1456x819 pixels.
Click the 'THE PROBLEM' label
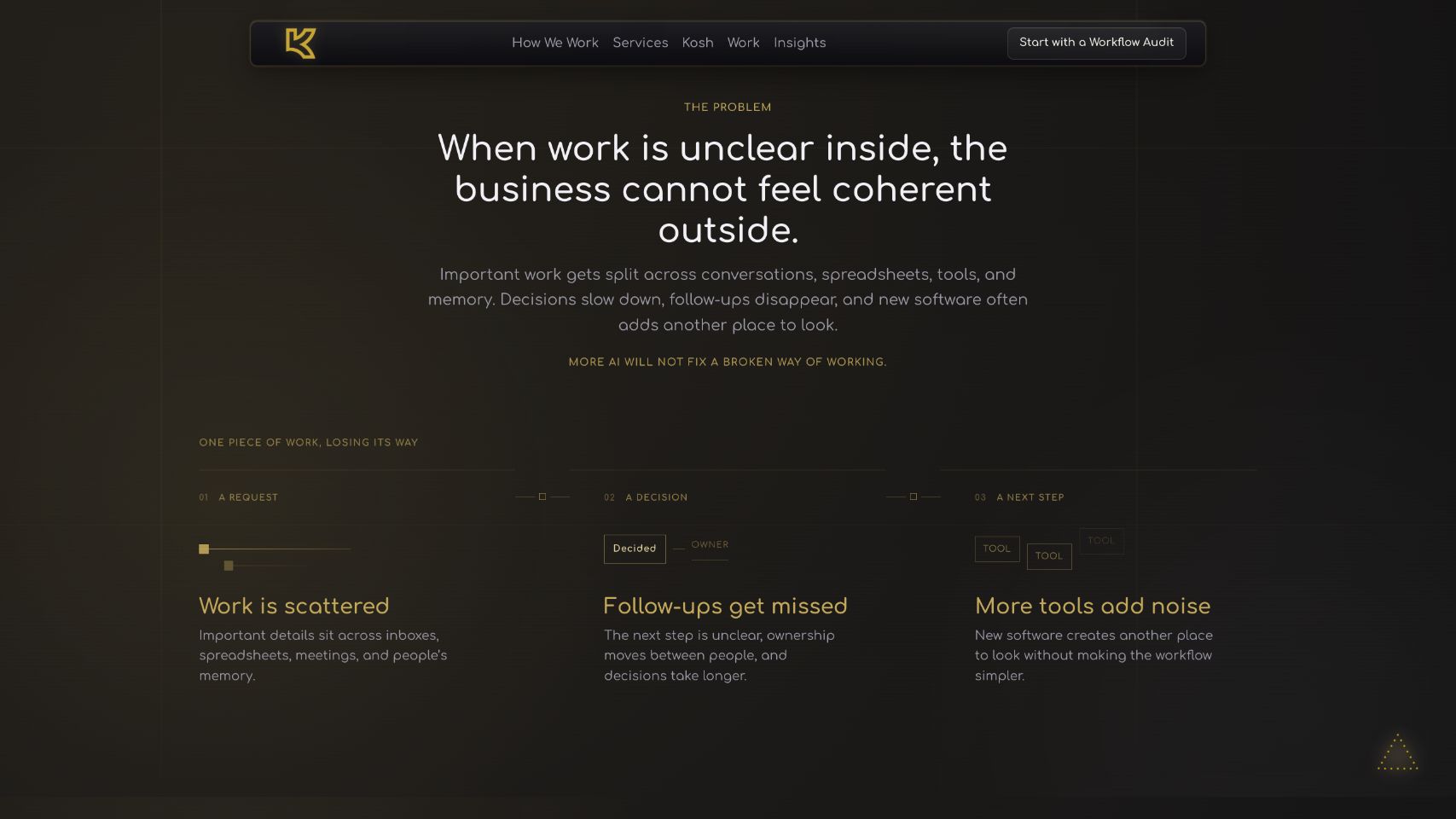coord(728,107)
